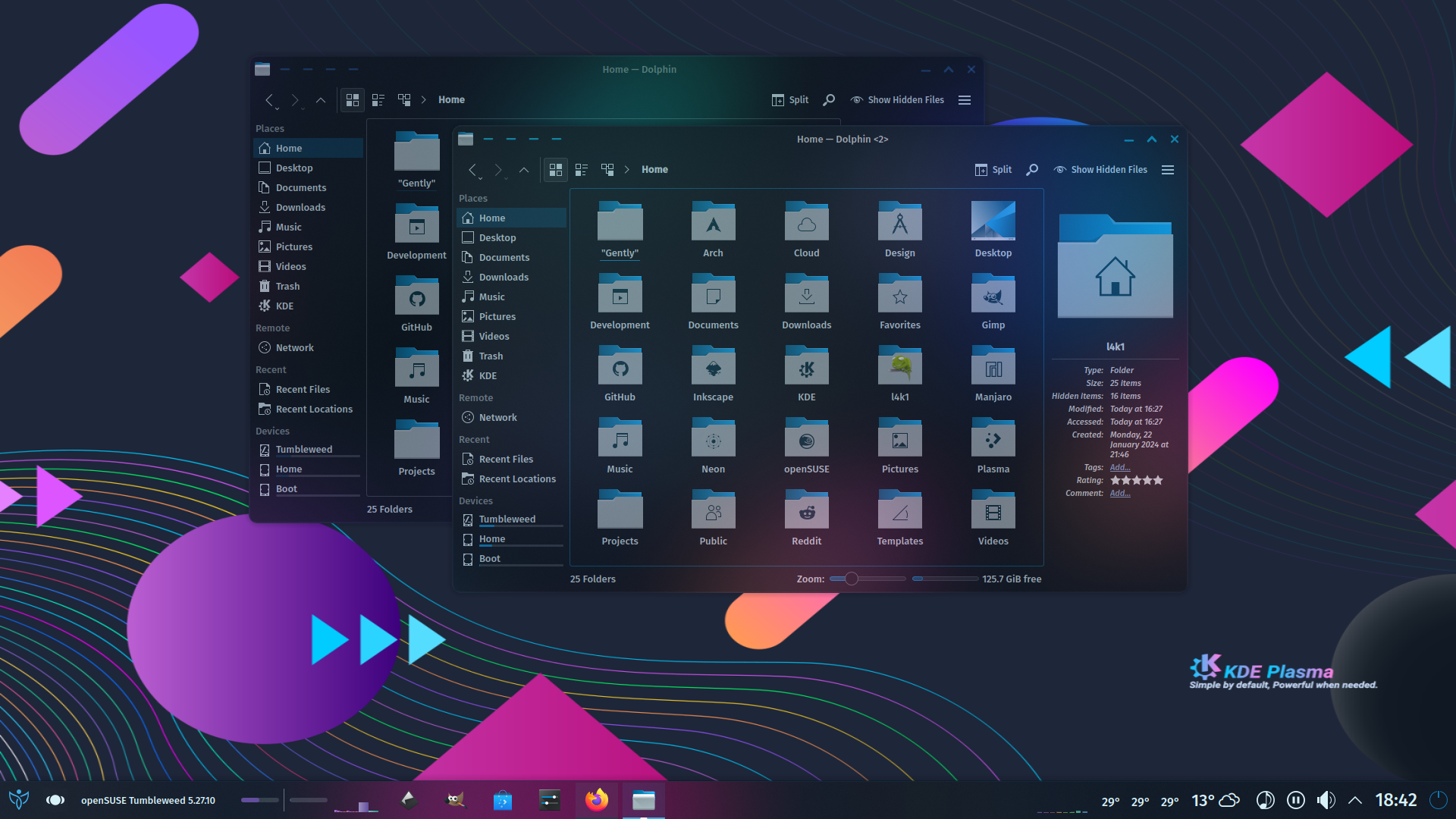Image resolution: width=1456 pixels, height=819 pixels.
Task: Switch front window to Details view mode
Action: (x=607, y=170)
